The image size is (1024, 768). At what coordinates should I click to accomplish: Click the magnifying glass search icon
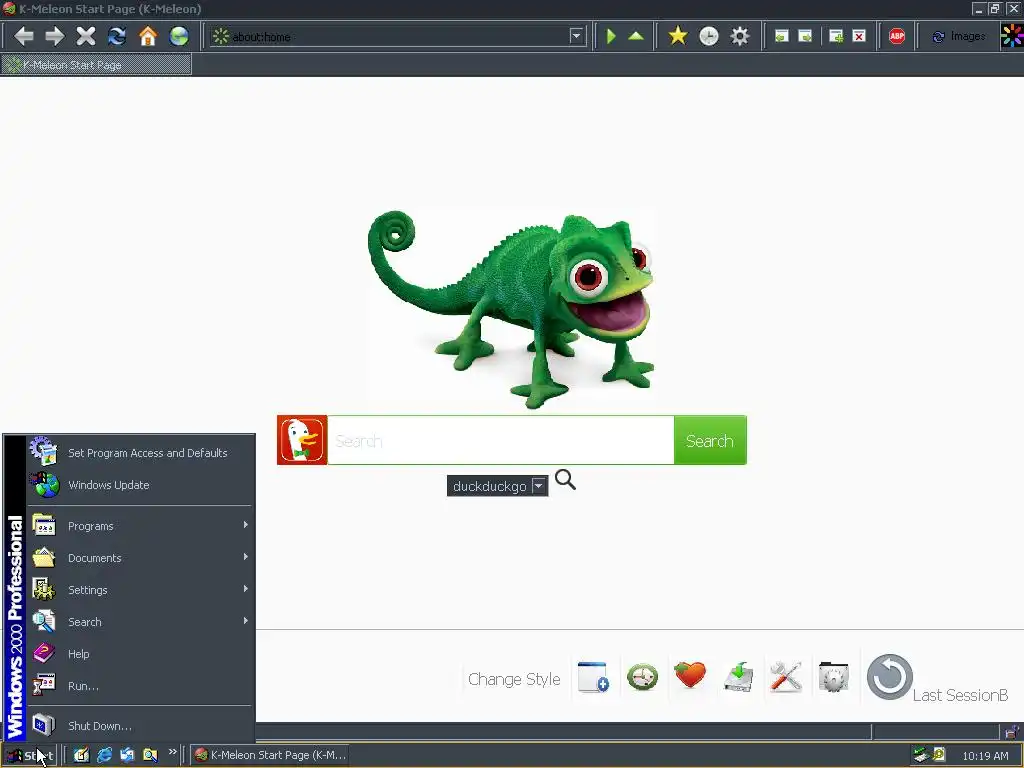pyautogui.click(x=566, y=480)
